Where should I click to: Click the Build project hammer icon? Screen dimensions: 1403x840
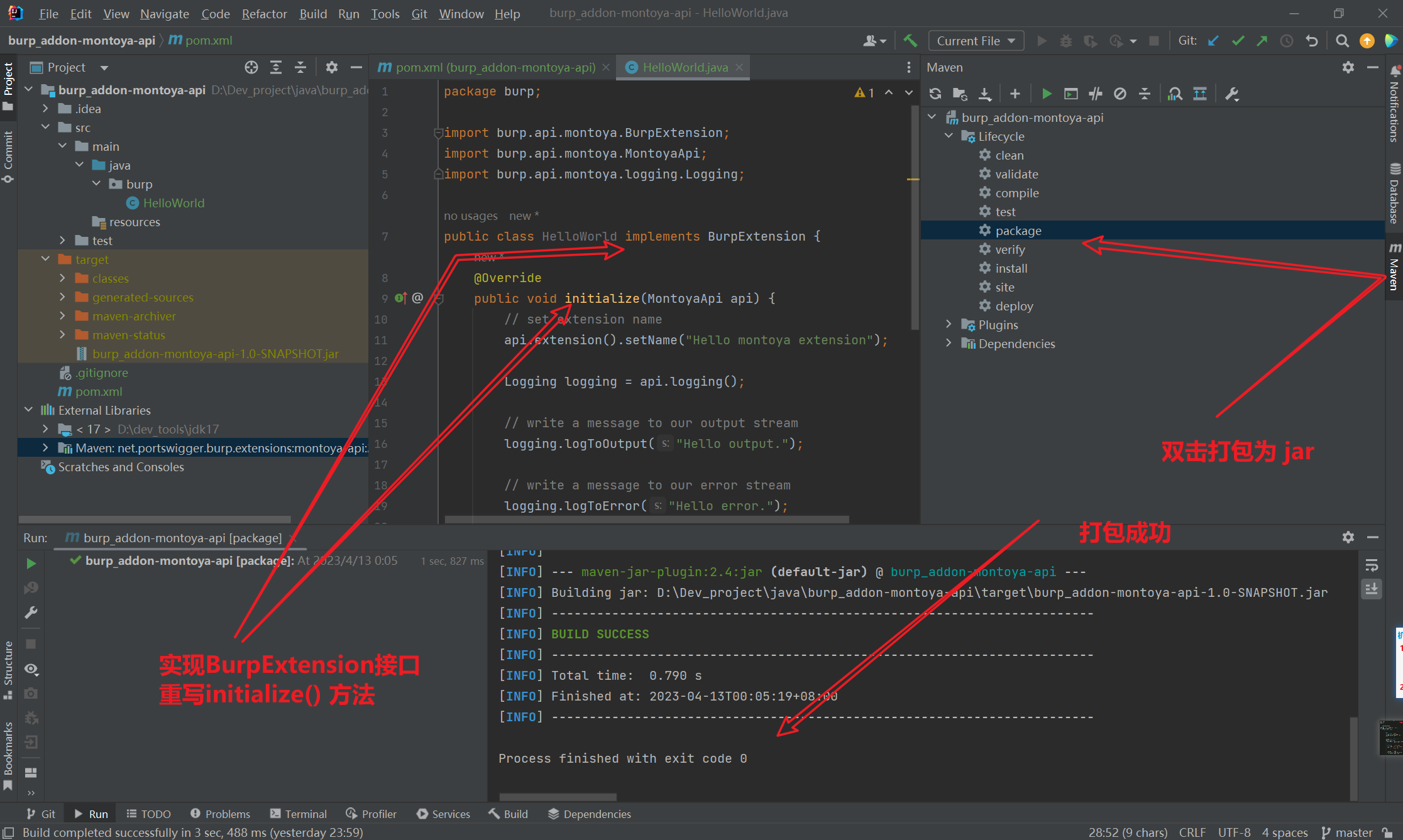[x=910, y=41]
